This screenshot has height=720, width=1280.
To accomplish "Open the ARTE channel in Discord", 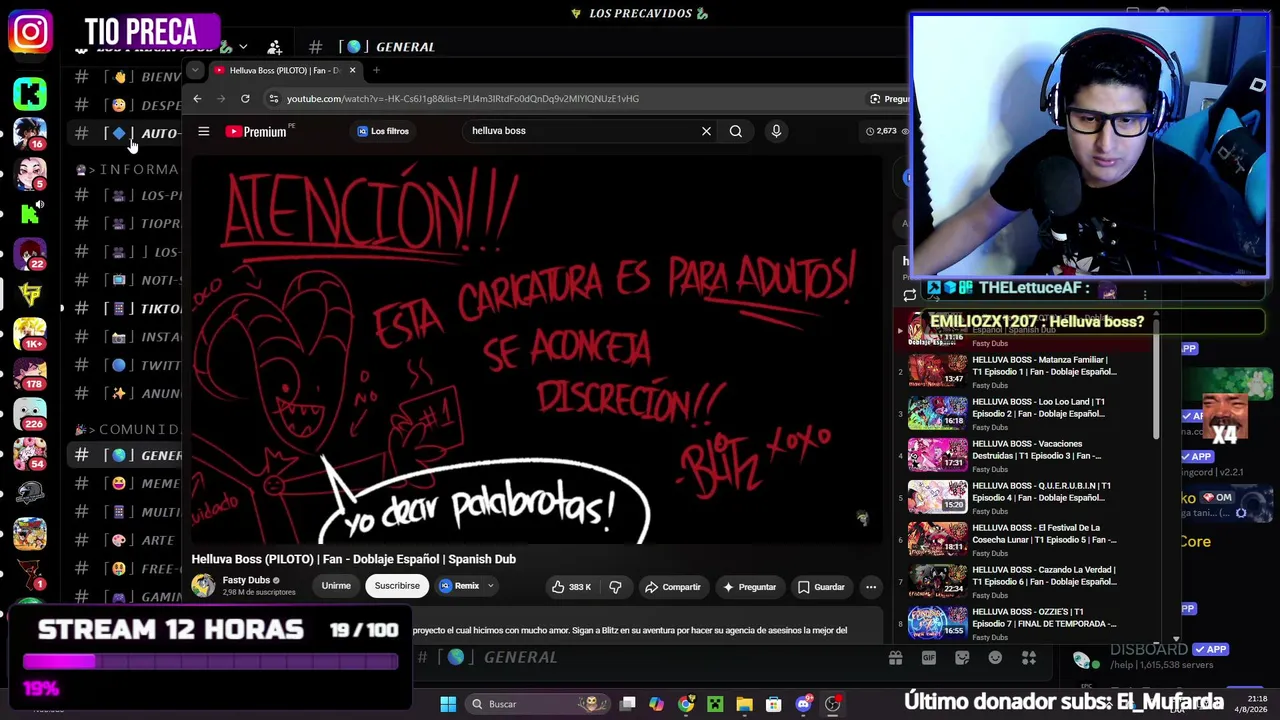I will pyautogui.click(x=125, y=540).
